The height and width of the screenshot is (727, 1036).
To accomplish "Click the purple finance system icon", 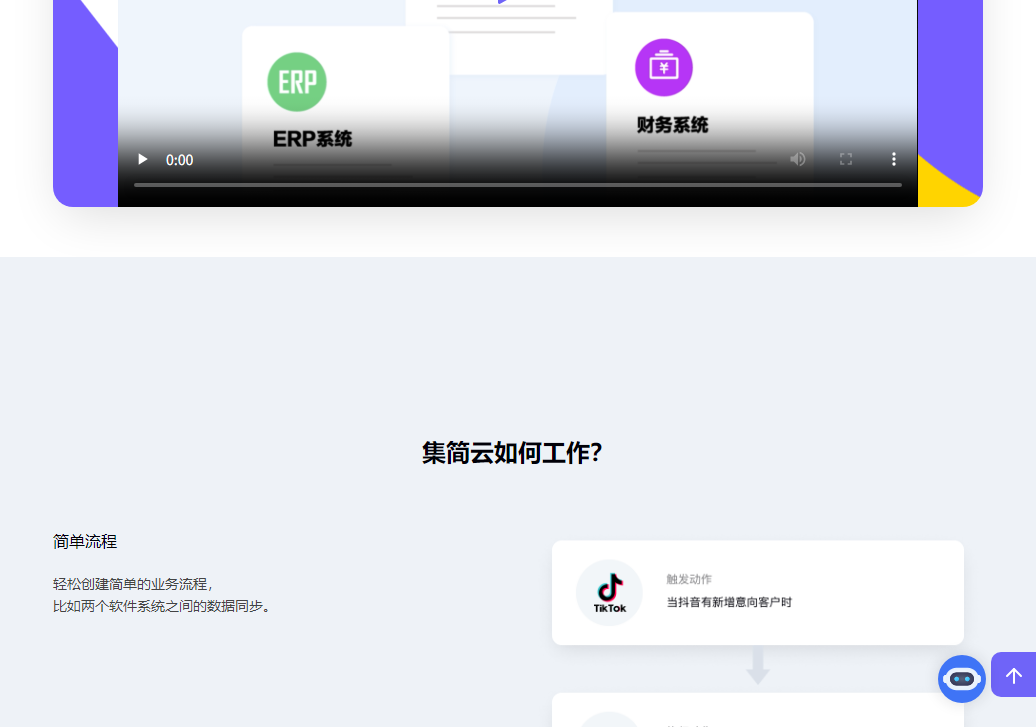I will click(663, 67).
